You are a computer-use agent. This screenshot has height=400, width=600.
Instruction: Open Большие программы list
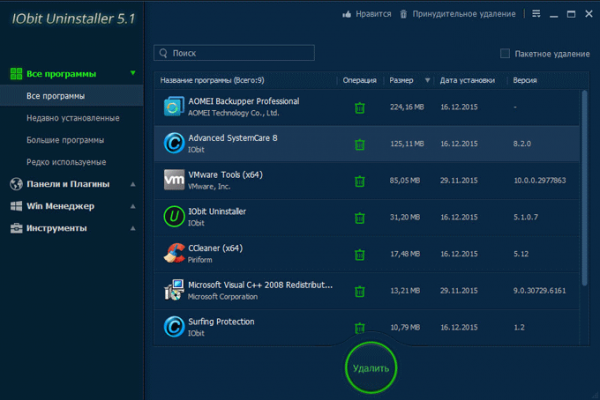tap(65, 140)
